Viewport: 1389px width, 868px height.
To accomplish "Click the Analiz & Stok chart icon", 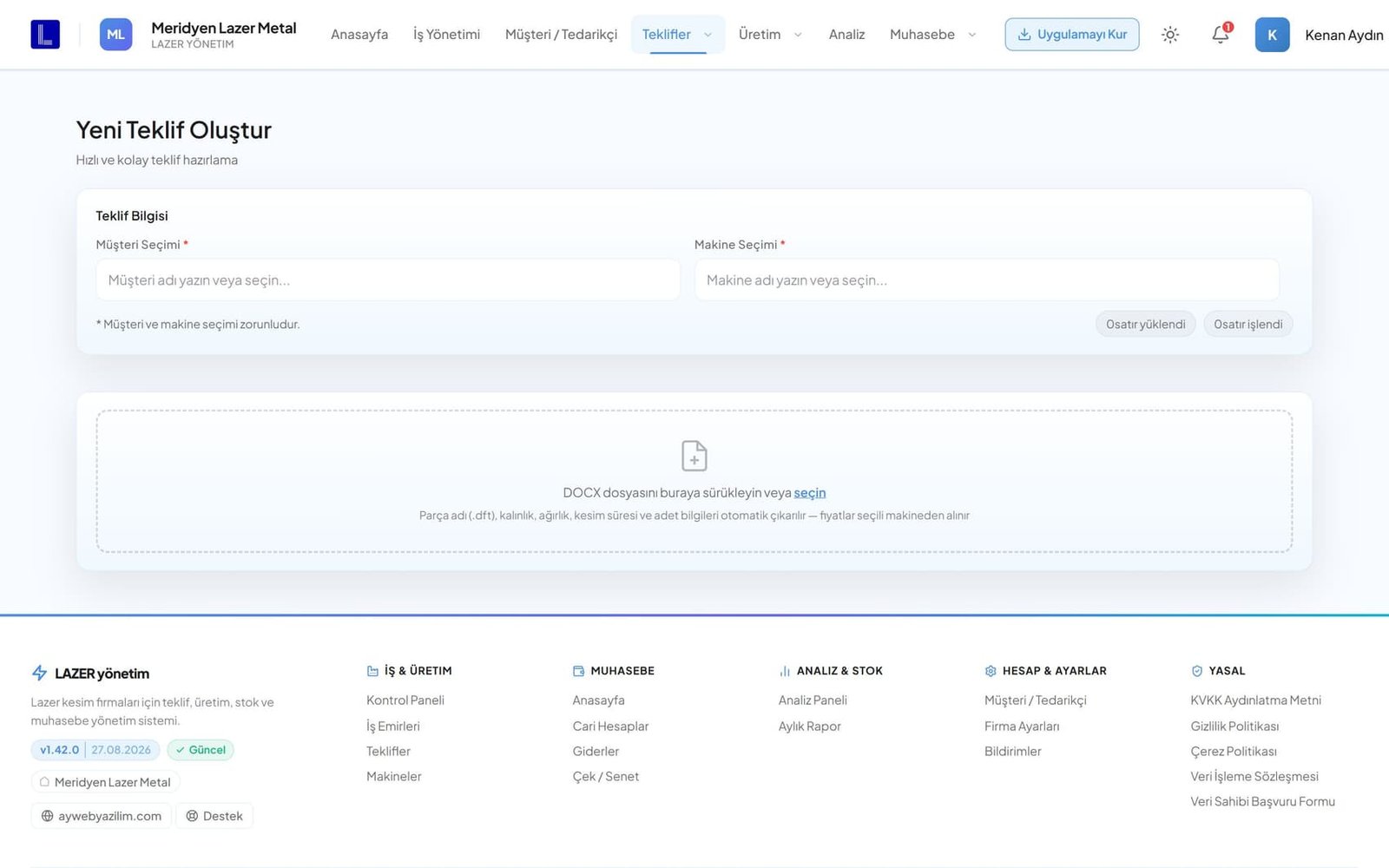I will (x=785, y=671).
